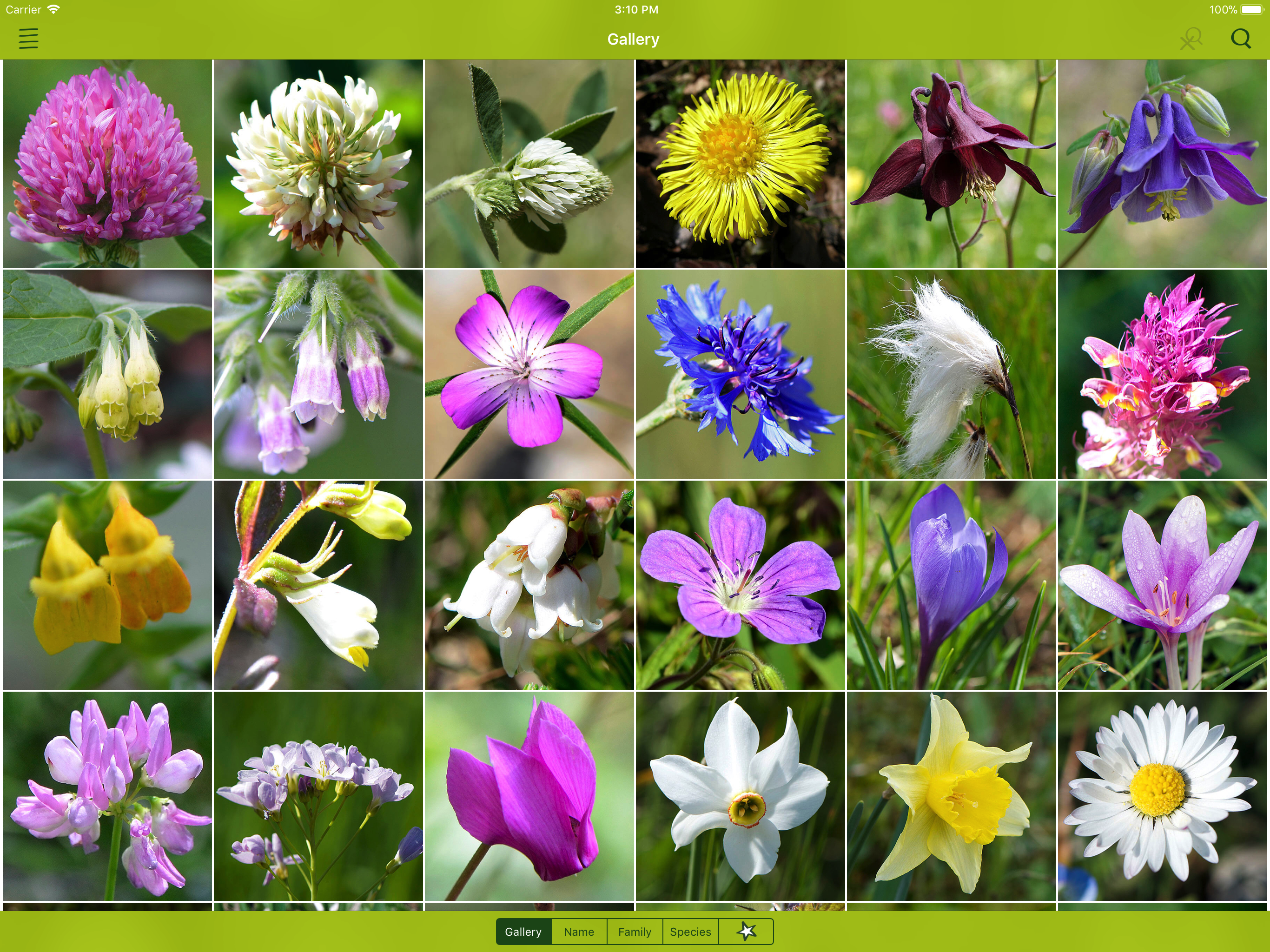The height and width of the screenshot is (952, 1270).
Task: Open the round white clover photo
Action: [x=318, y=164]
